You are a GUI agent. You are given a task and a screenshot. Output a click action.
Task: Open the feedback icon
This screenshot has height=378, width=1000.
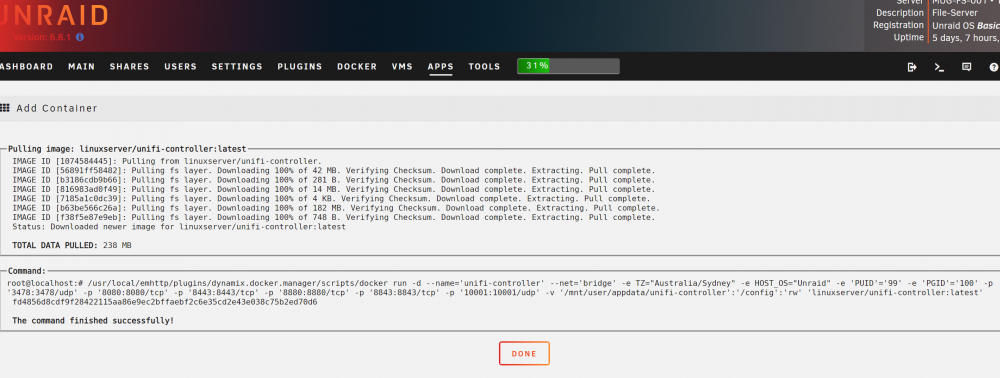click(966, 67)
